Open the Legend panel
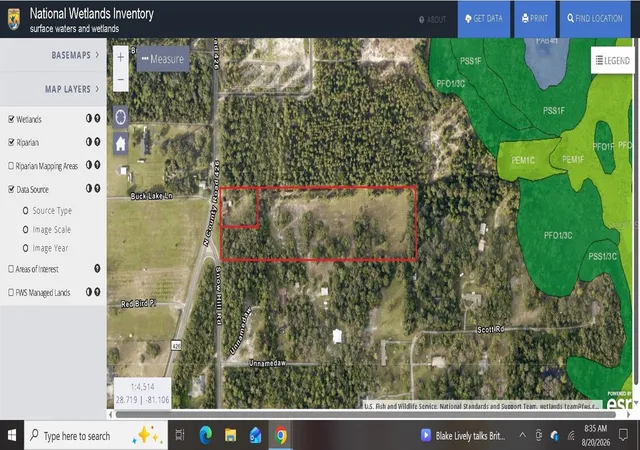640x450 pixels. [613, 60]
